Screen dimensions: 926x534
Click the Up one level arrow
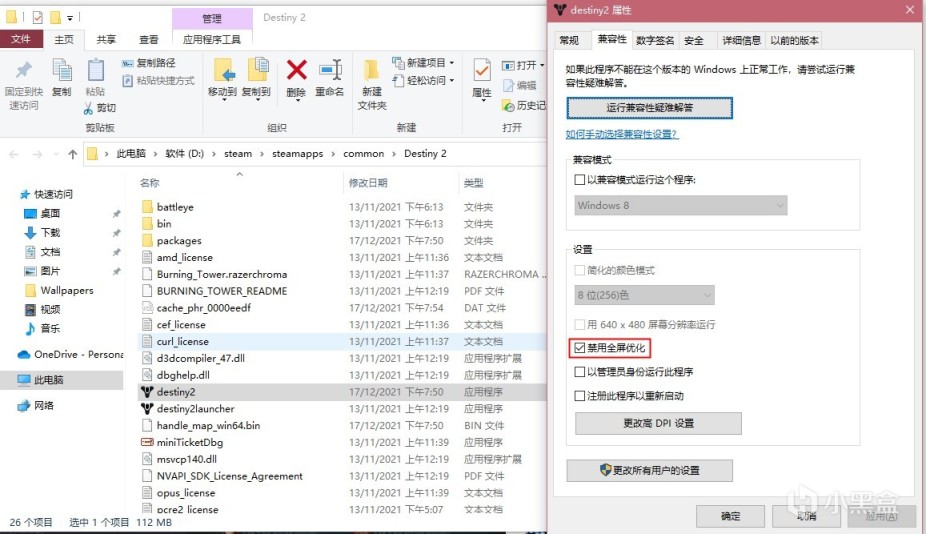click(x=73, y=154)
